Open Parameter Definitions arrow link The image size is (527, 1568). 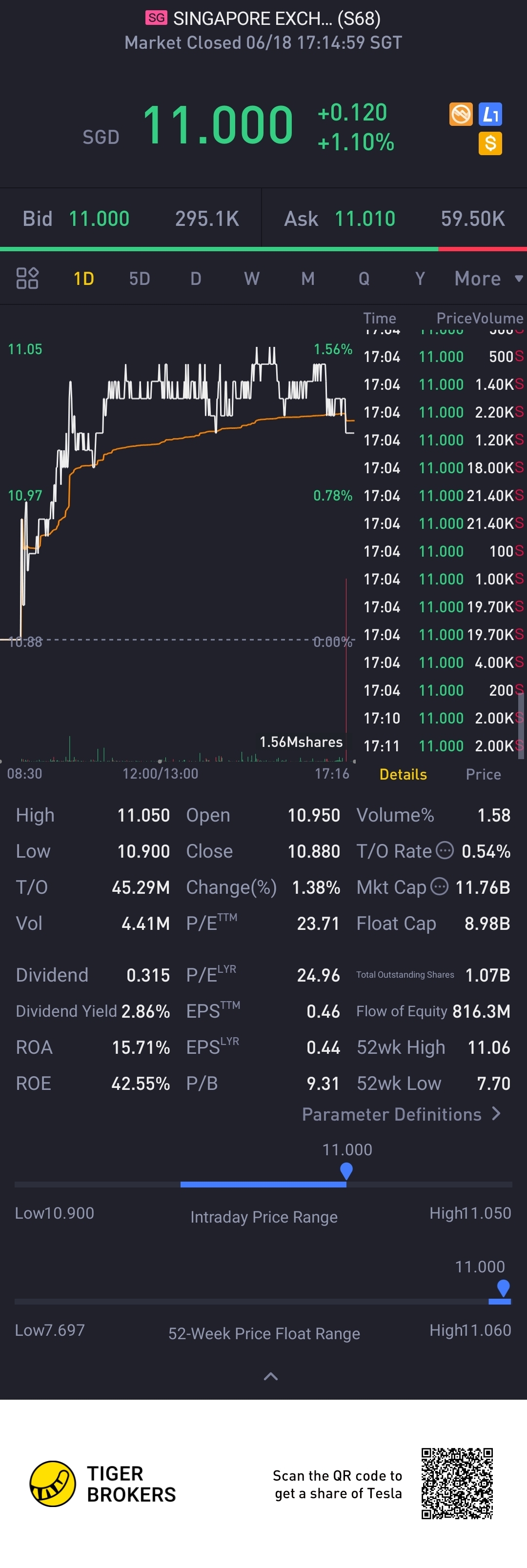click(402, 1114)
